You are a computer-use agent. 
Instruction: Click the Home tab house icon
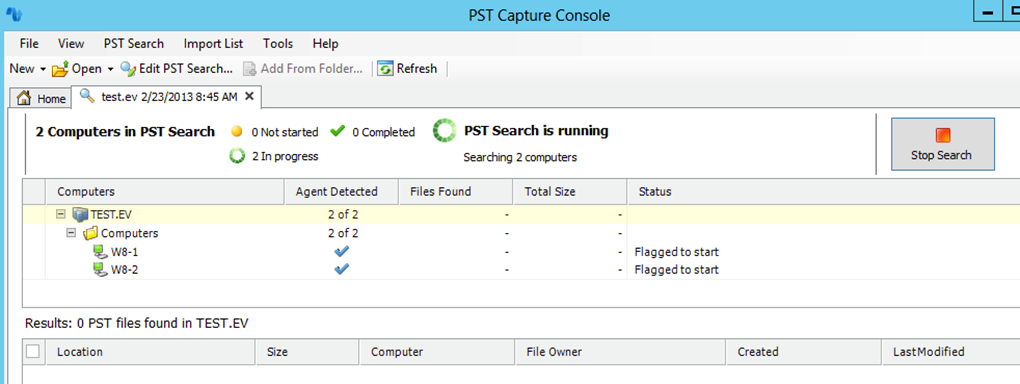pyautogui.click(x=25, y=98)
